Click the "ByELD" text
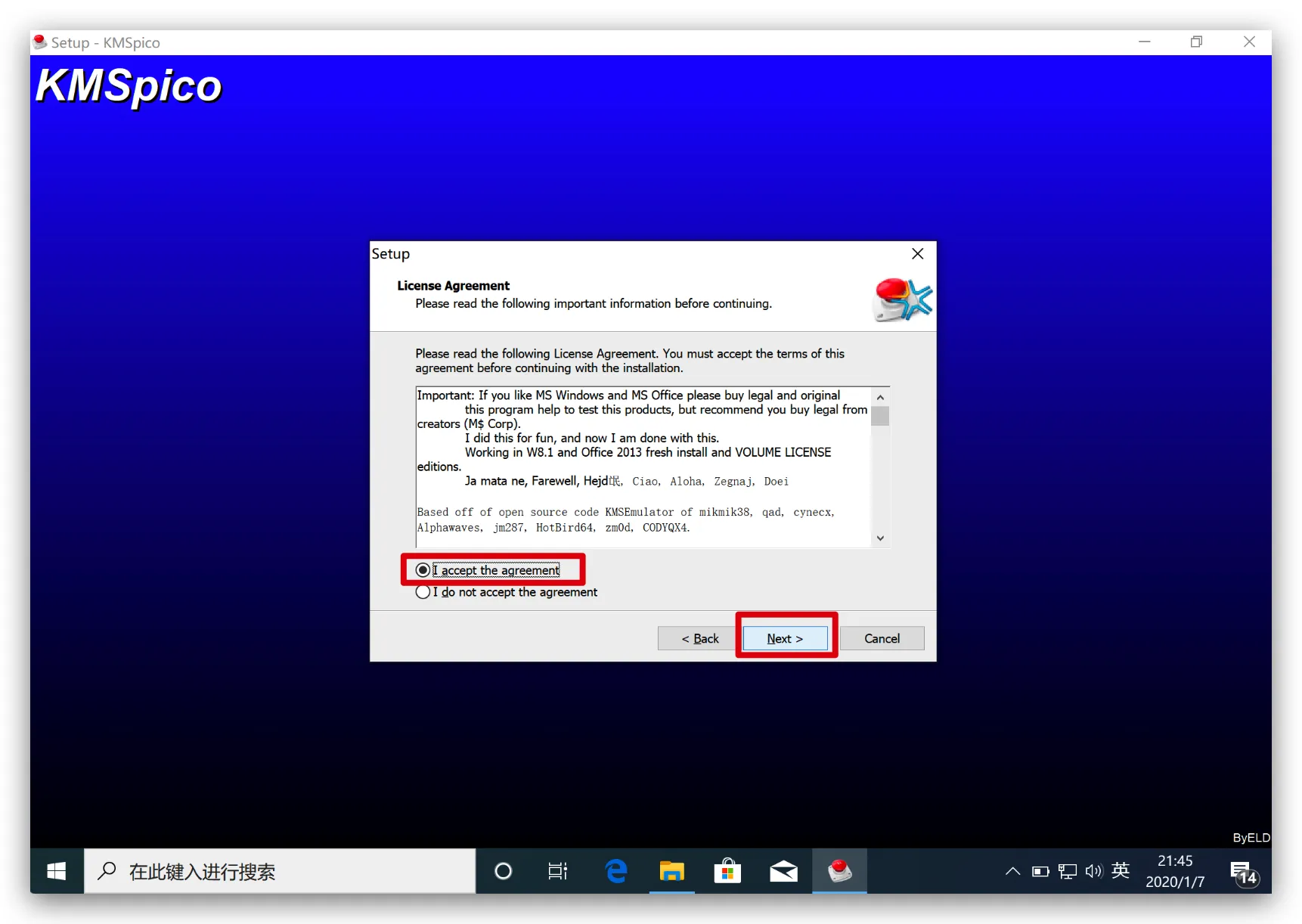The height and width of the screenshot is (924, 1302). 1251,838
